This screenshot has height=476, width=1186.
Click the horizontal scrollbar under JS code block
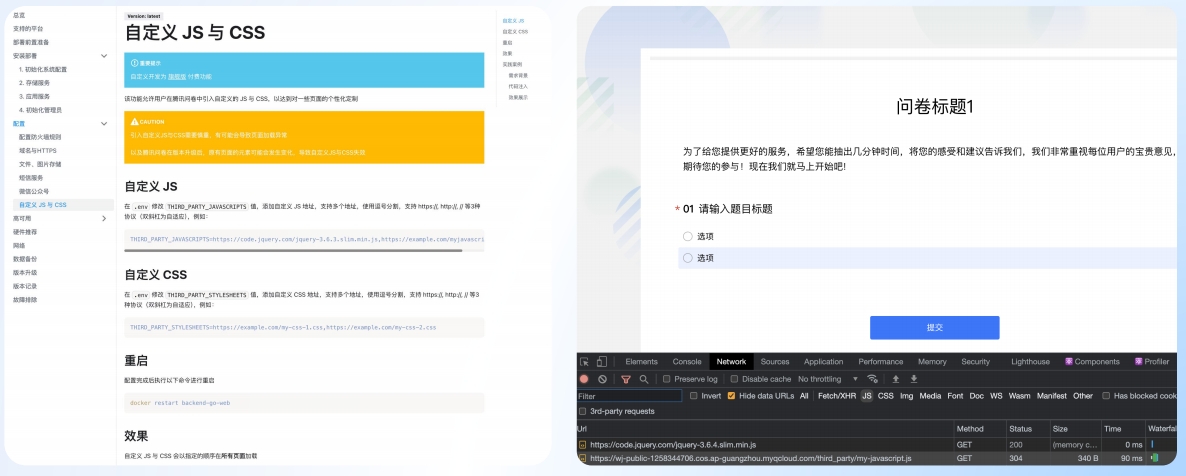pos(293,250)
